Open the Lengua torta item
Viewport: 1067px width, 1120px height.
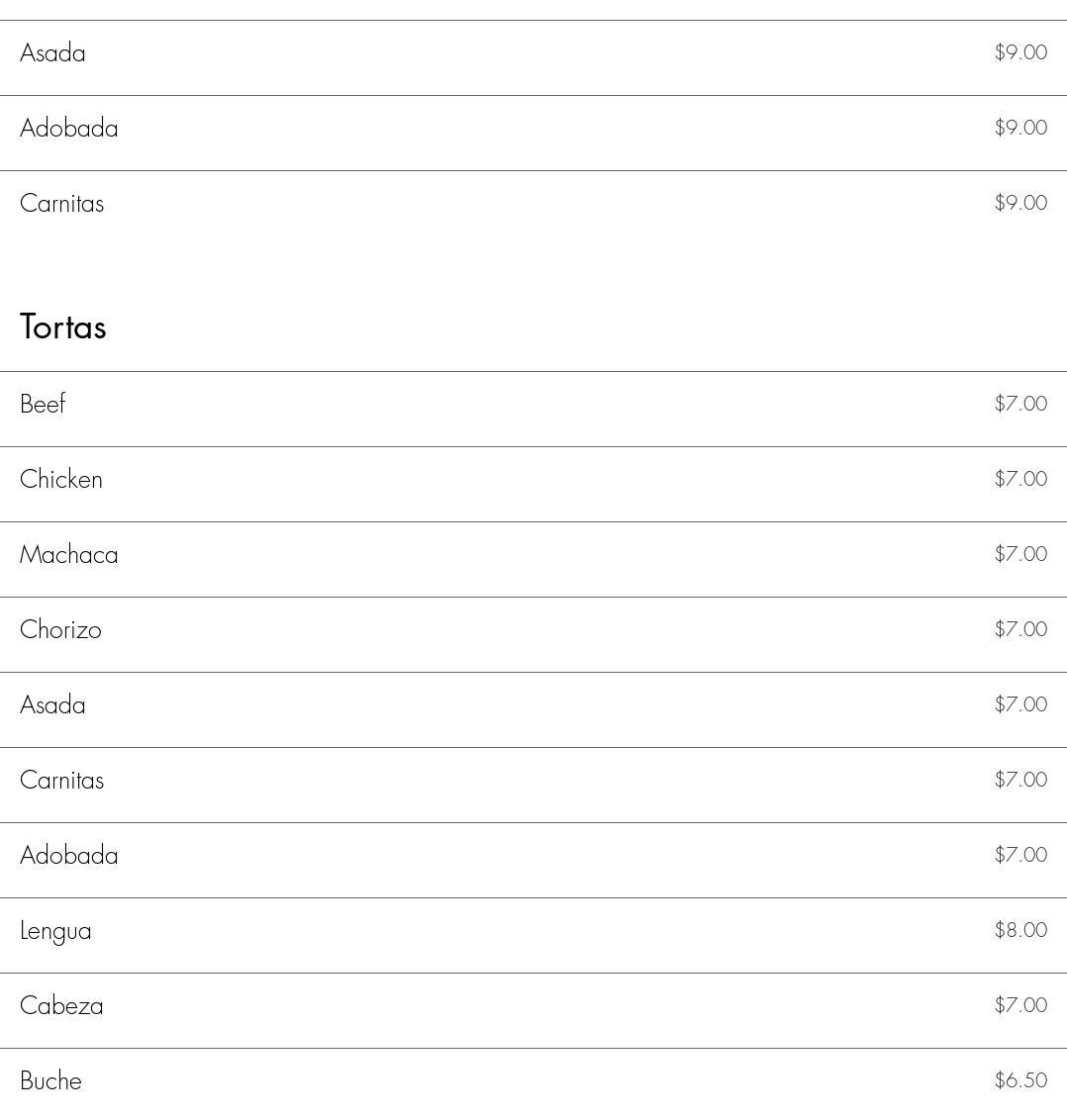55,930
